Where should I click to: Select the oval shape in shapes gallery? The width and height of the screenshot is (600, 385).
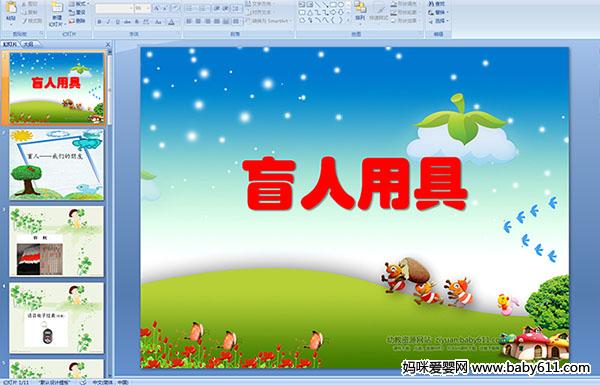coord(342,5)
